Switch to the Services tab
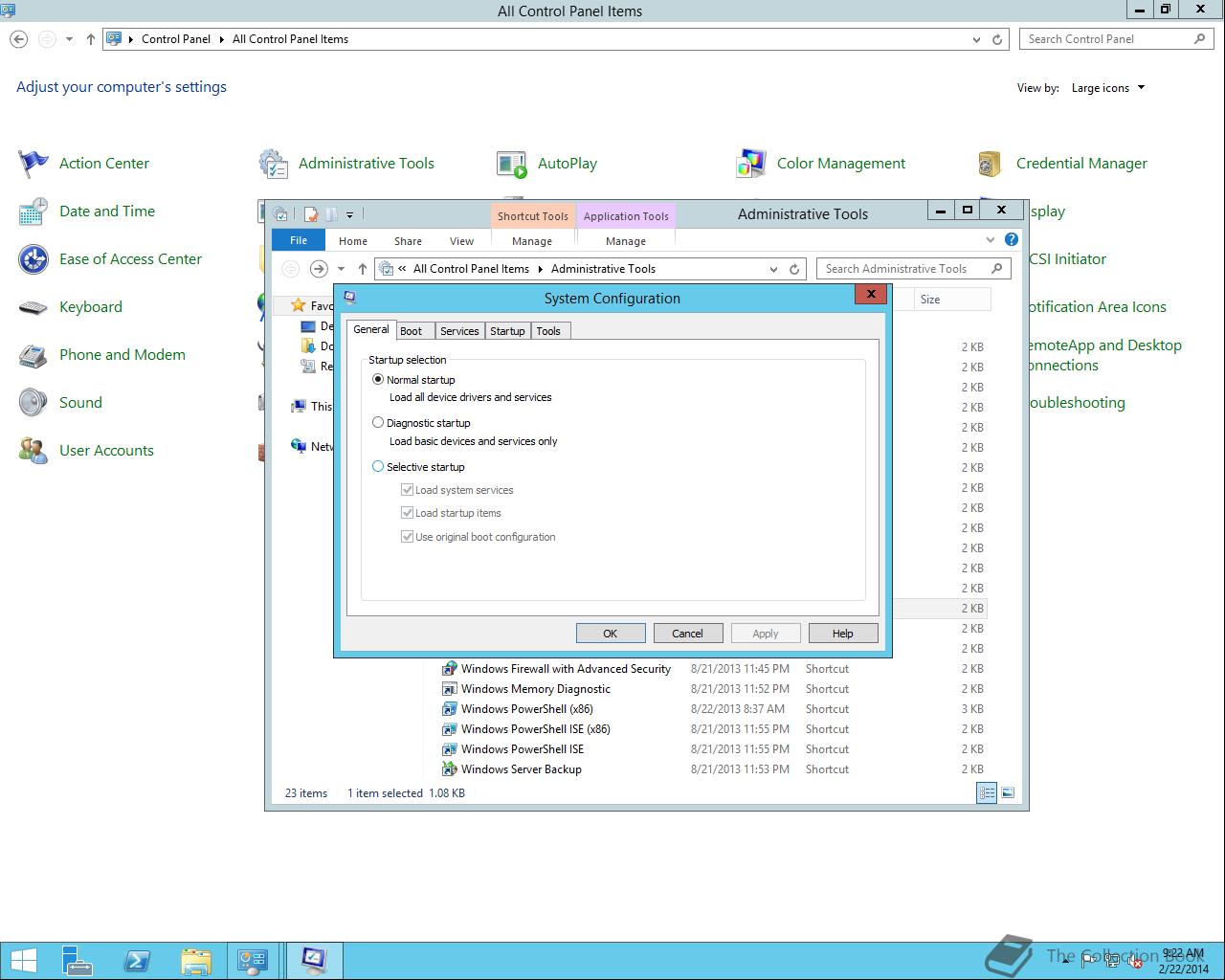Image resolution: width=1225 pixels, height=980 pixels. point(459,331)
